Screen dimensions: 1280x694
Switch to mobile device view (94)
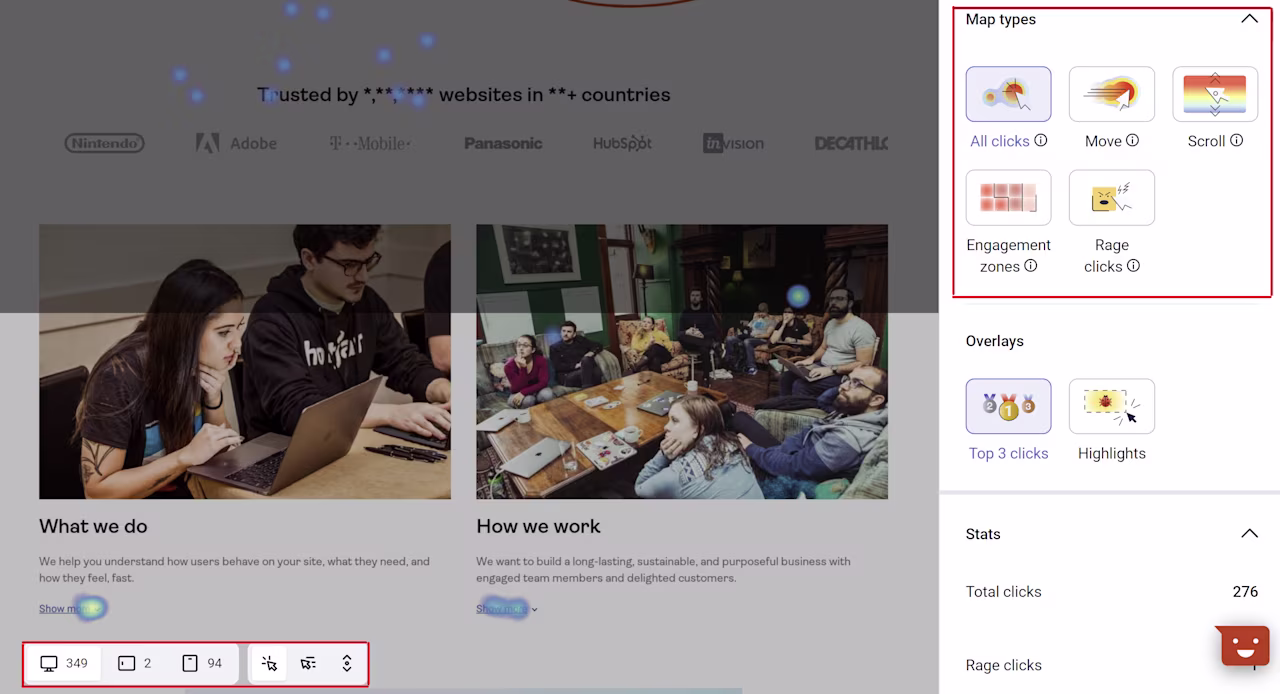[203, 663]
